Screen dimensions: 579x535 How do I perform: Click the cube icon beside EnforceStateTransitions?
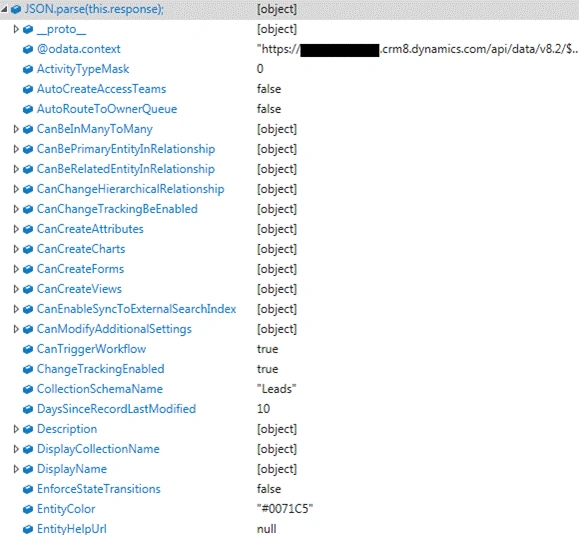(x=28, y=489)
